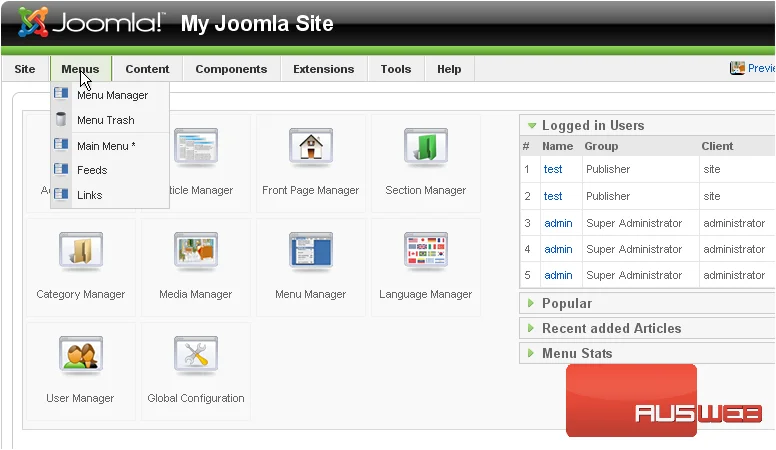Select Links menu in dropdown
Screen dimensions: 776x450
pyautogui.click(x=90, y=195)
